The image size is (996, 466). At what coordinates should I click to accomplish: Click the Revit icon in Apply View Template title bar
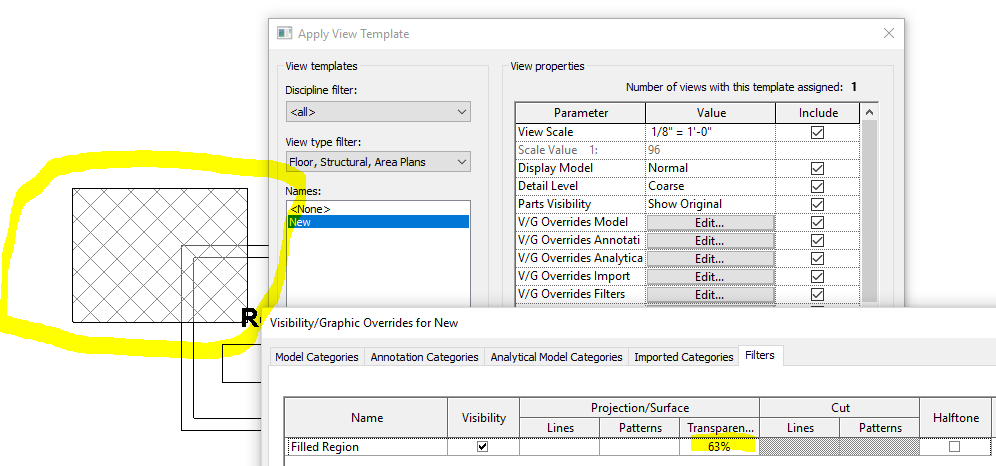pyautogui.click(x=284, y=34)
